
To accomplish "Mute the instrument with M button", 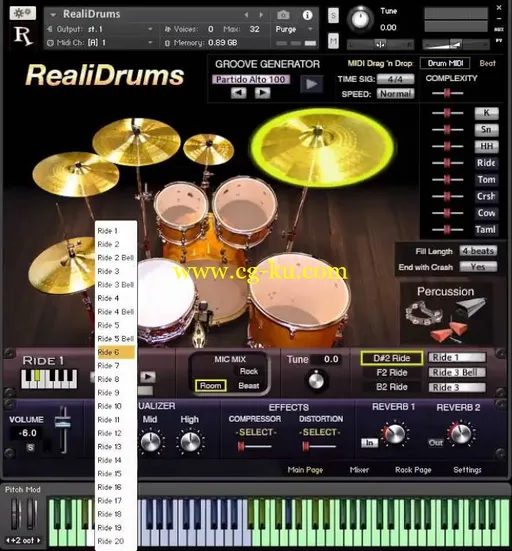I will pyautogui.click(x=333, y=41).
